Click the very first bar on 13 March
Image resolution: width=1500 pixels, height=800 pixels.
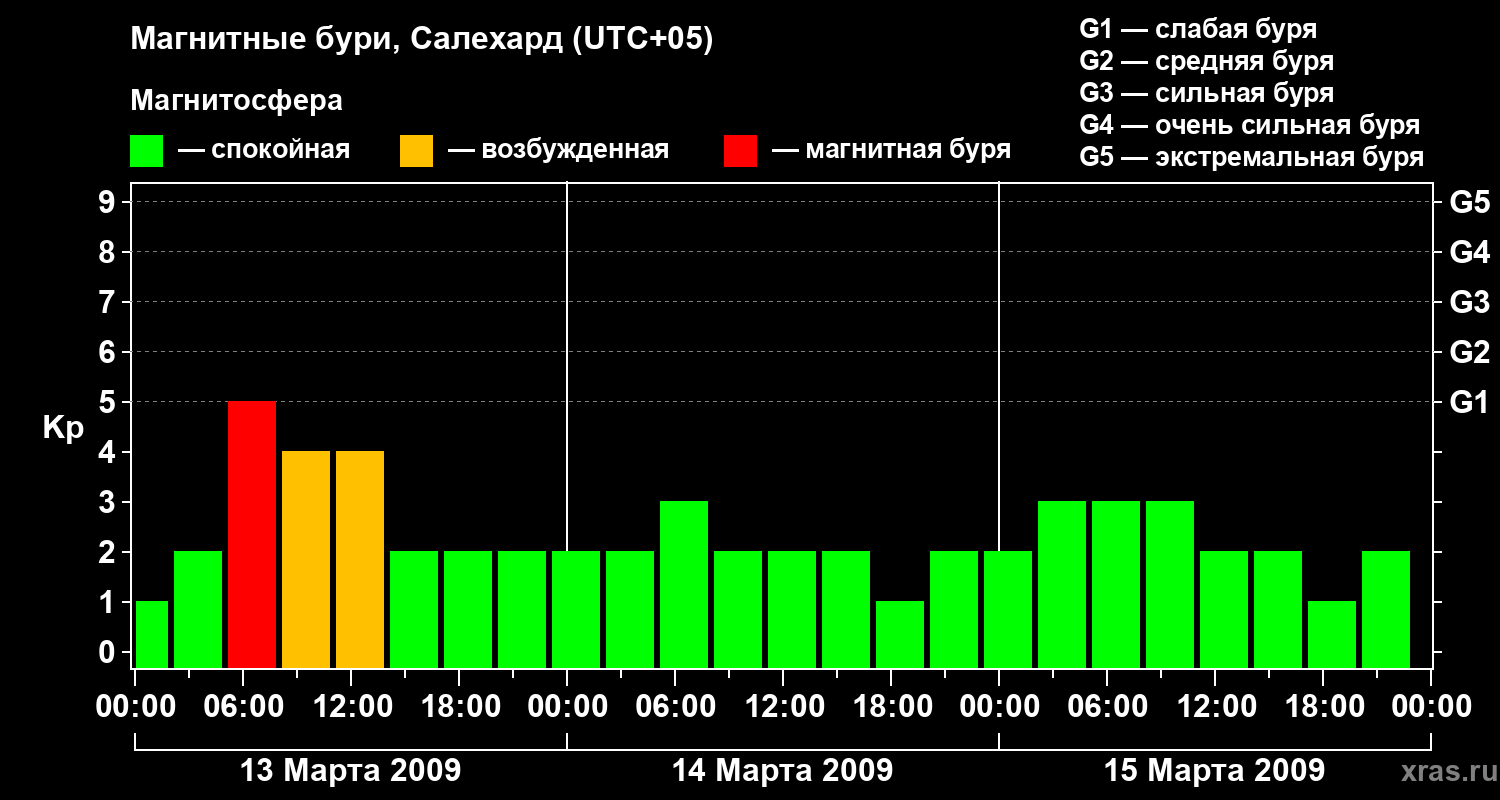coord(151,634)
